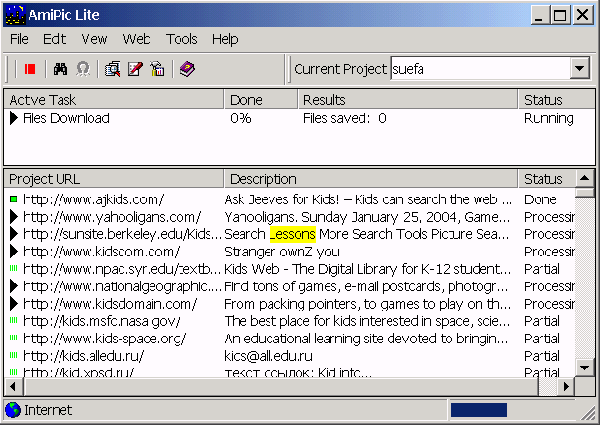Open the preview pages magnifier icon
600x425 pixels.
(x=112, y=69)
